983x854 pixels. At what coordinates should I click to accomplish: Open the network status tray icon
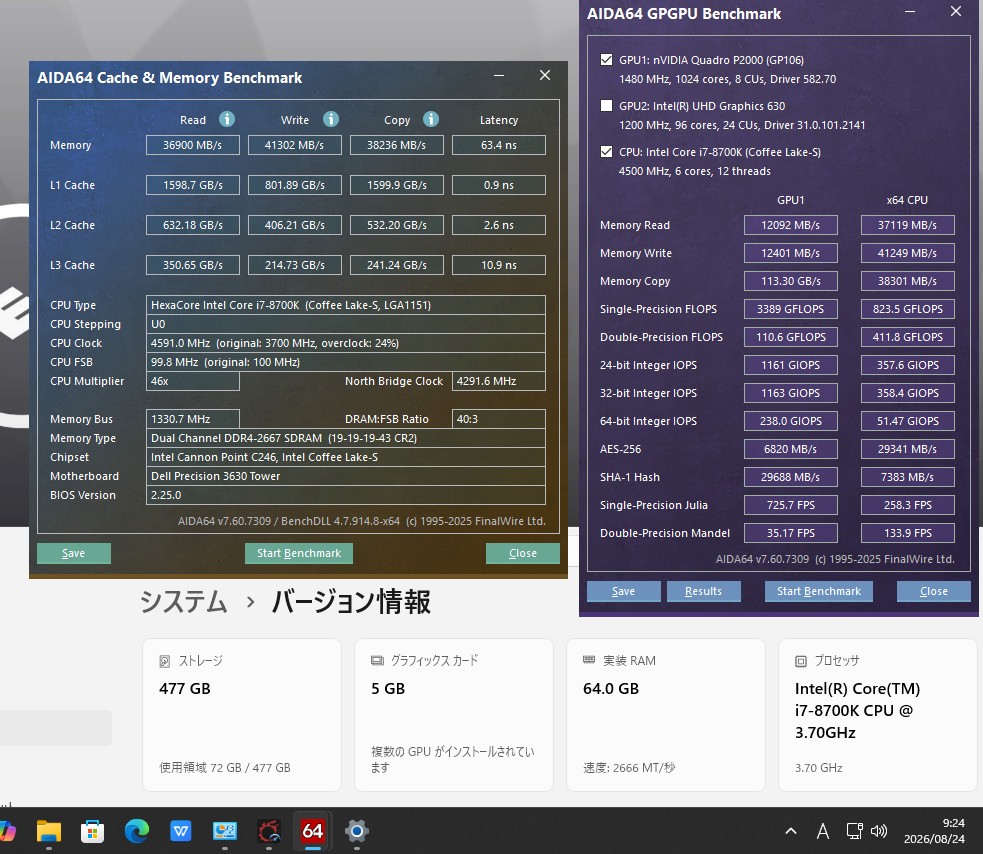854,831
